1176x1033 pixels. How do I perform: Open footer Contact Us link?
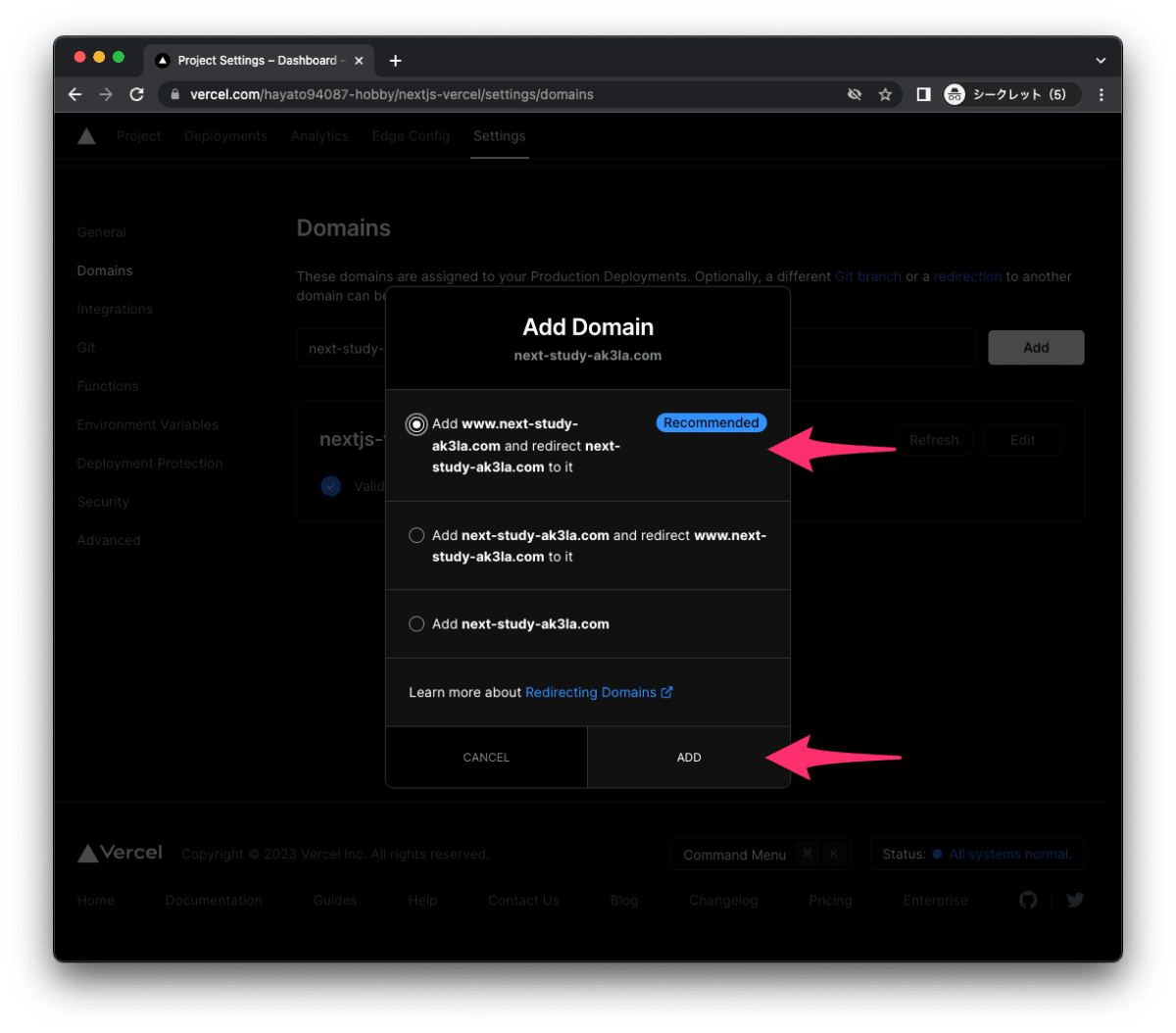tap(523, 900)
